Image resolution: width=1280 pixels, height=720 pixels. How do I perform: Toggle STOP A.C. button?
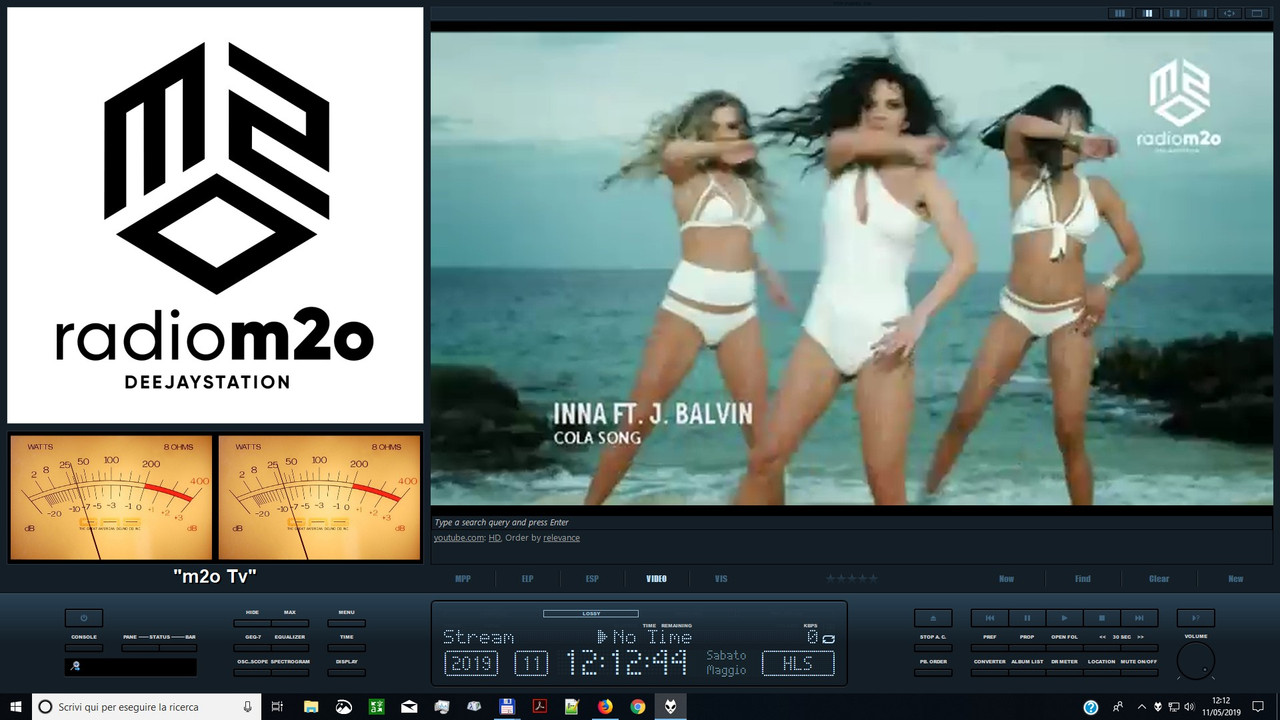click(x=933, y=648)
